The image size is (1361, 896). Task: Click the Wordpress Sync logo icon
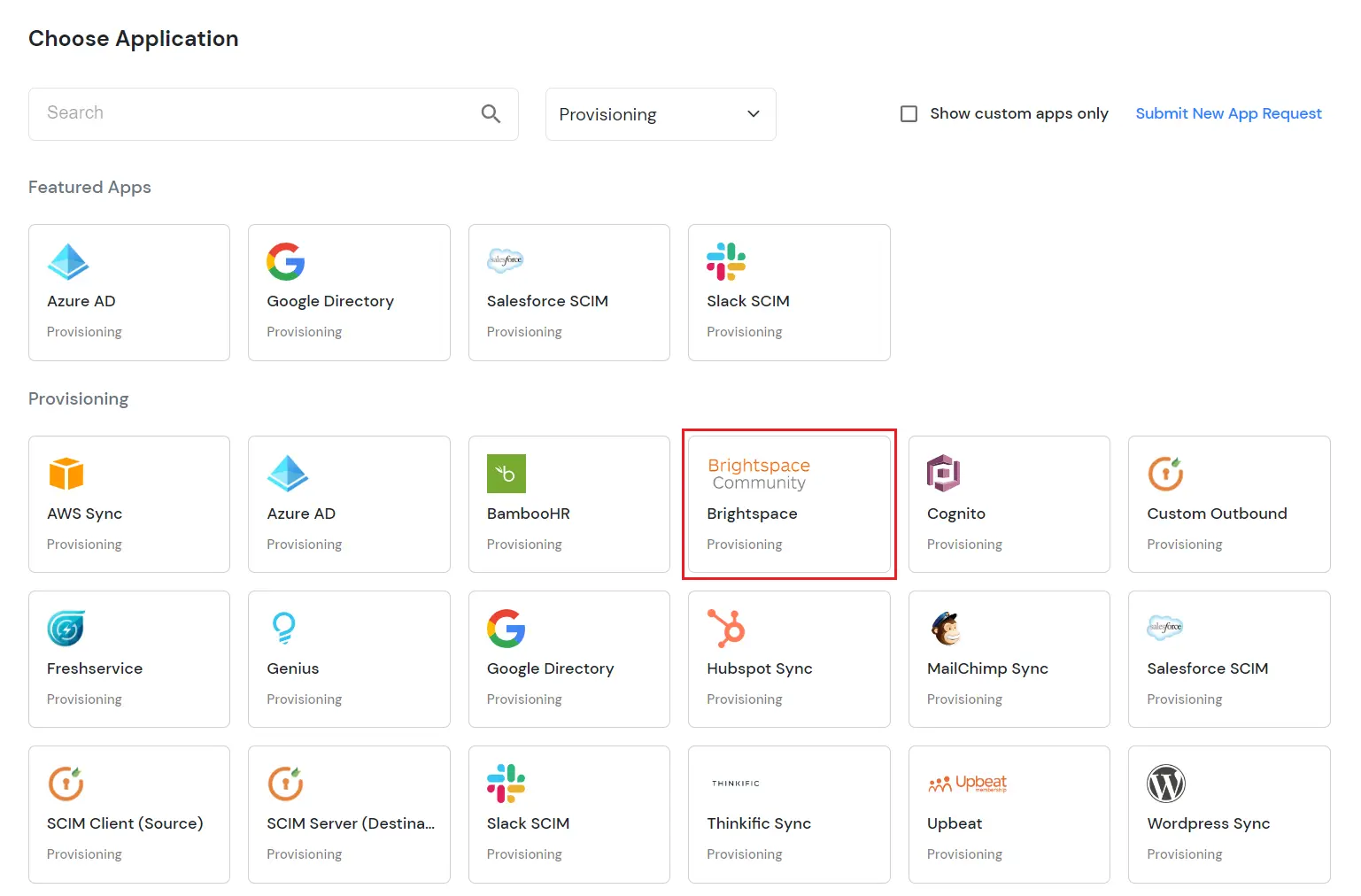coord(1165,784)
